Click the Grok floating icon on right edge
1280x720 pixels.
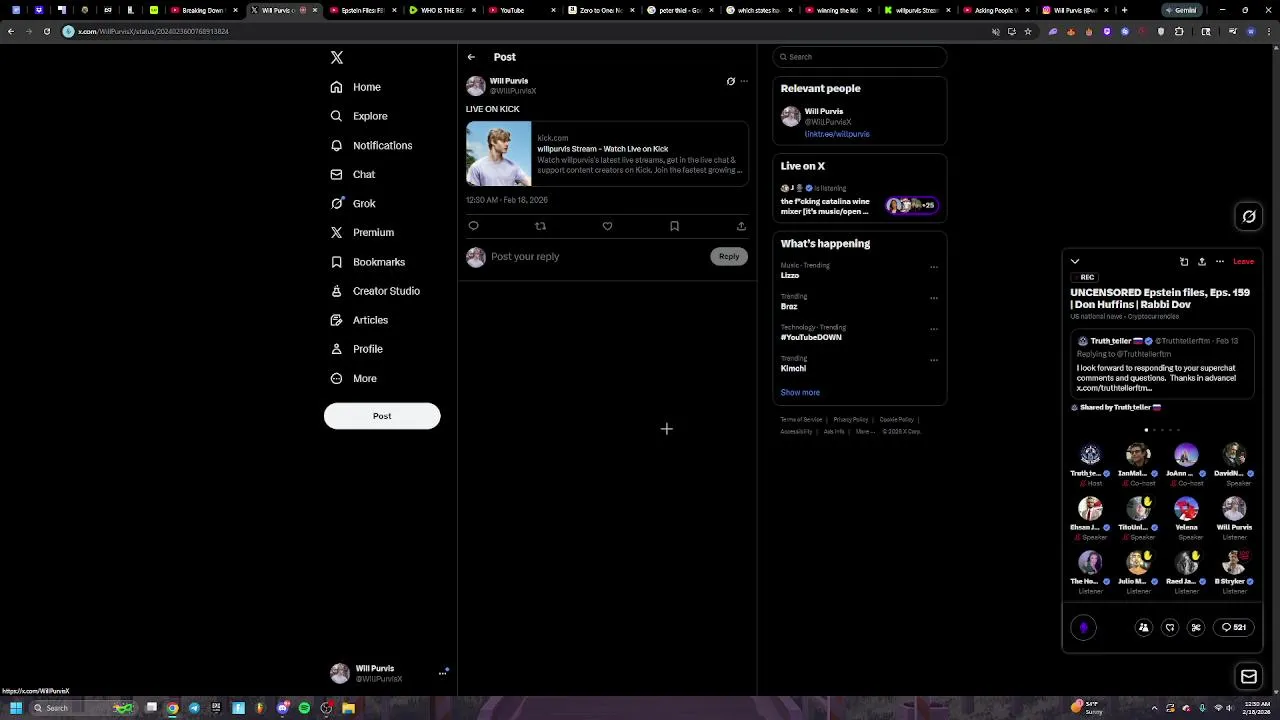point(1249,217)
